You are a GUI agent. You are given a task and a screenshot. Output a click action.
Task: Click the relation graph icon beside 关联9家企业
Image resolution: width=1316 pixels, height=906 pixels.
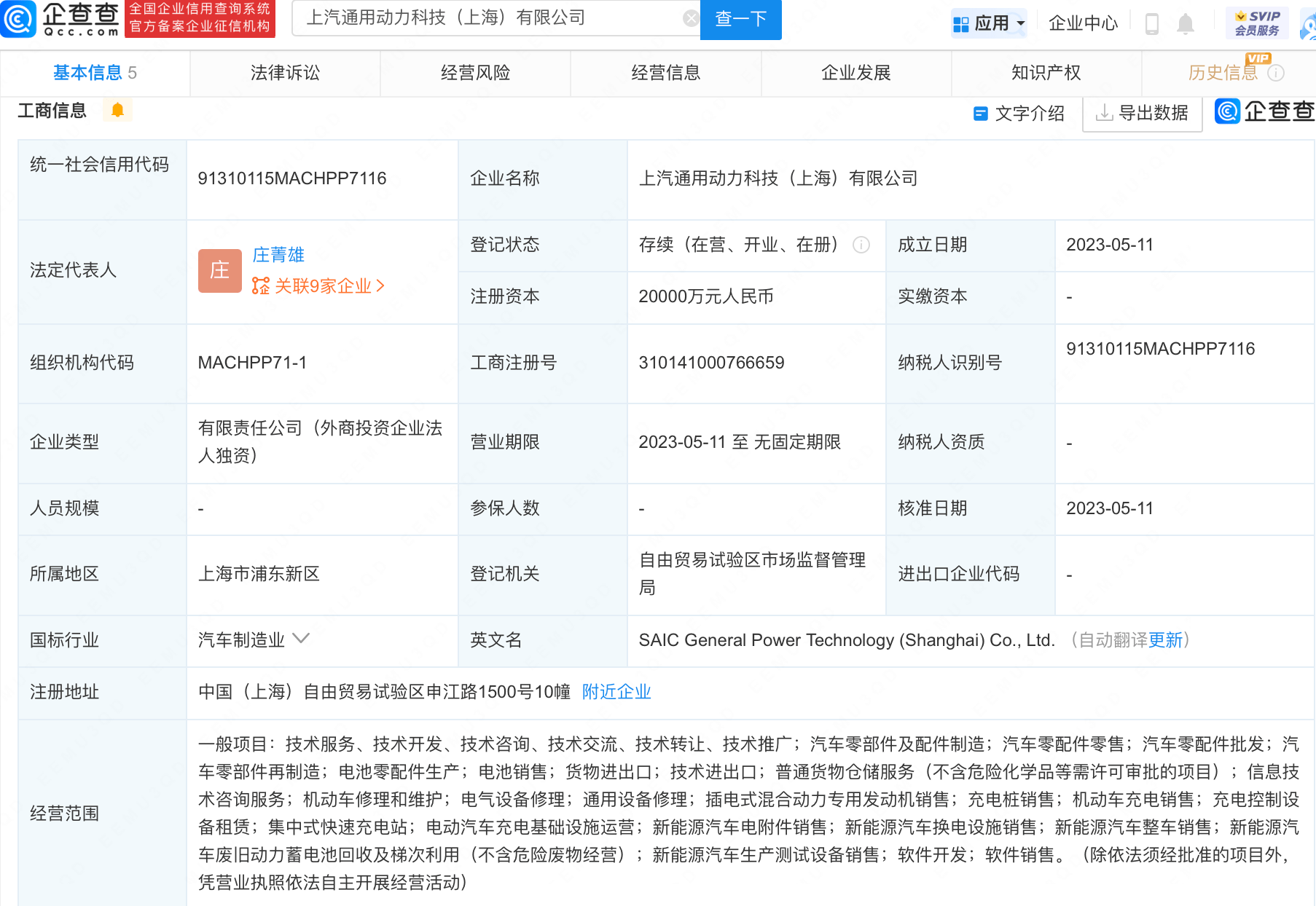(x=260, y=285)
